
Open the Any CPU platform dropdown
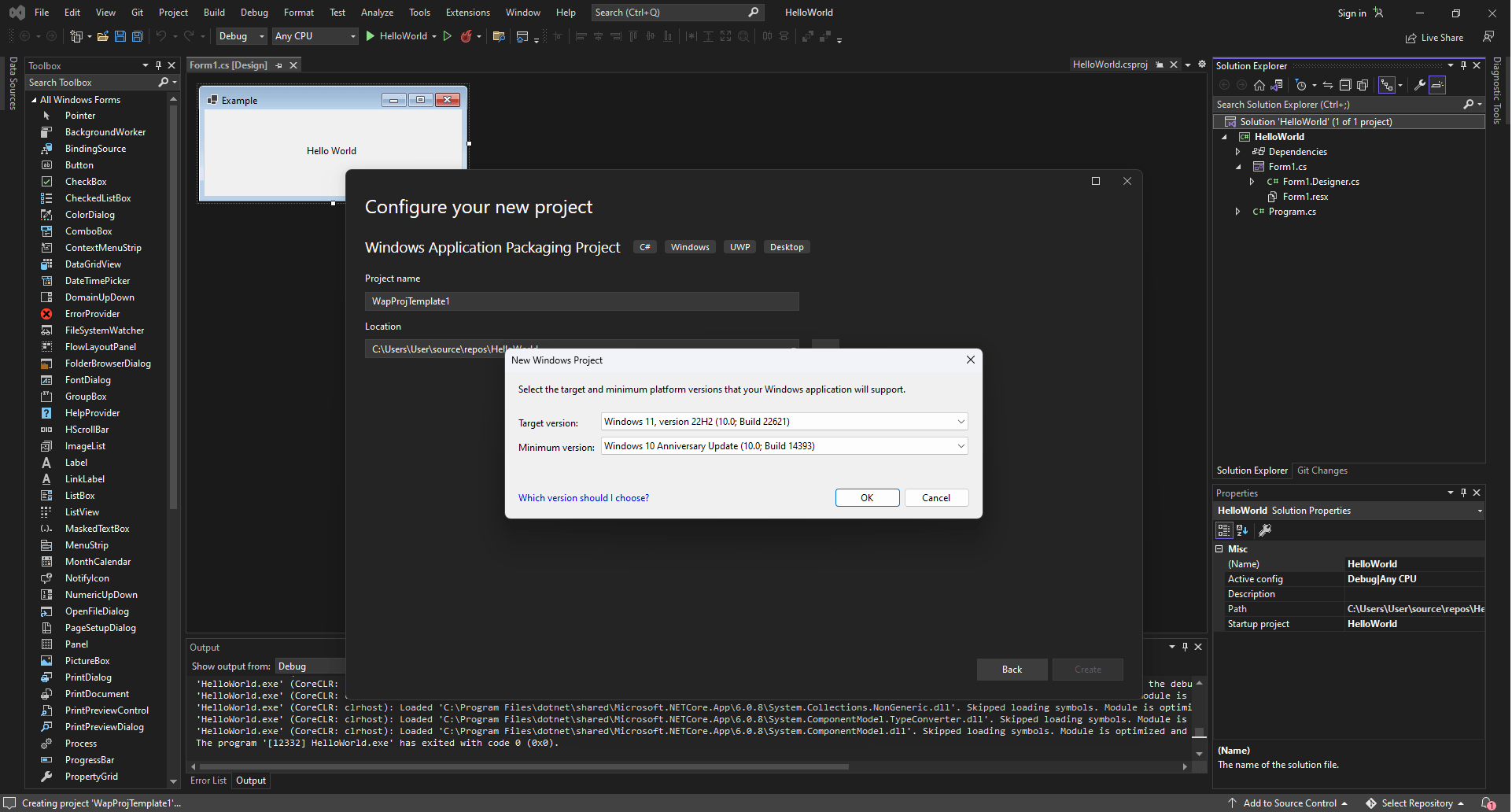(x=315, y=36)
